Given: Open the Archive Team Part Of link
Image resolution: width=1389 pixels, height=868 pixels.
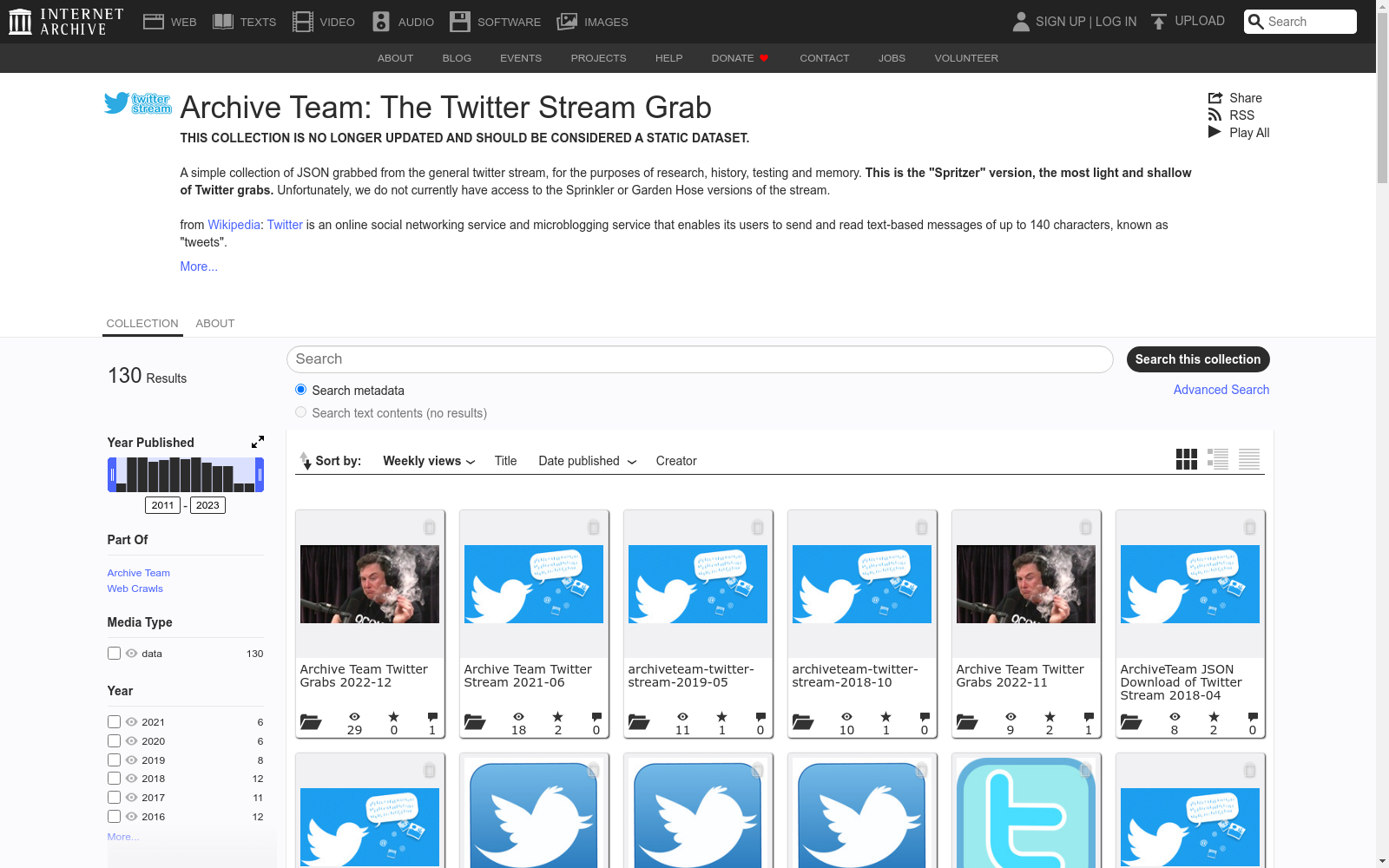Looking at the screenshot, I should click(138, 573).
